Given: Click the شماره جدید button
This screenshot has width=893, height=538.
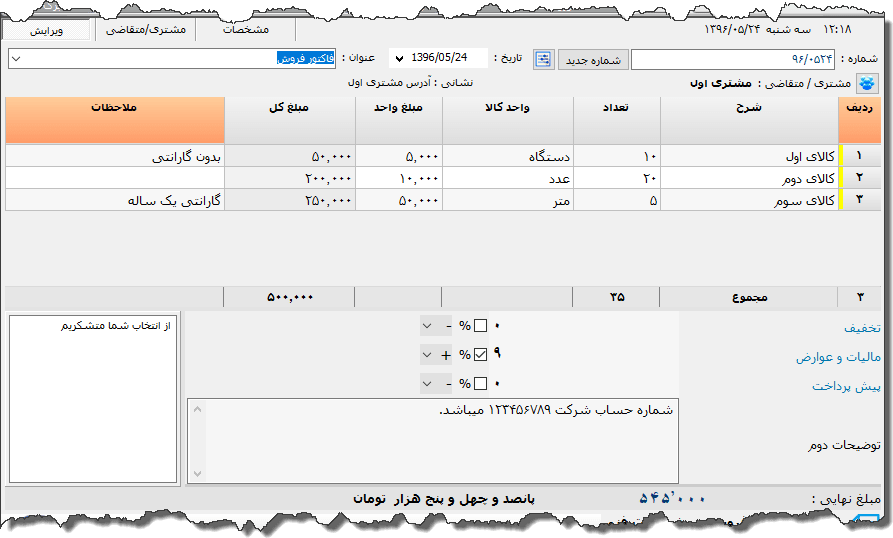Looking at the screenshot, I should (x=592, y=59).
